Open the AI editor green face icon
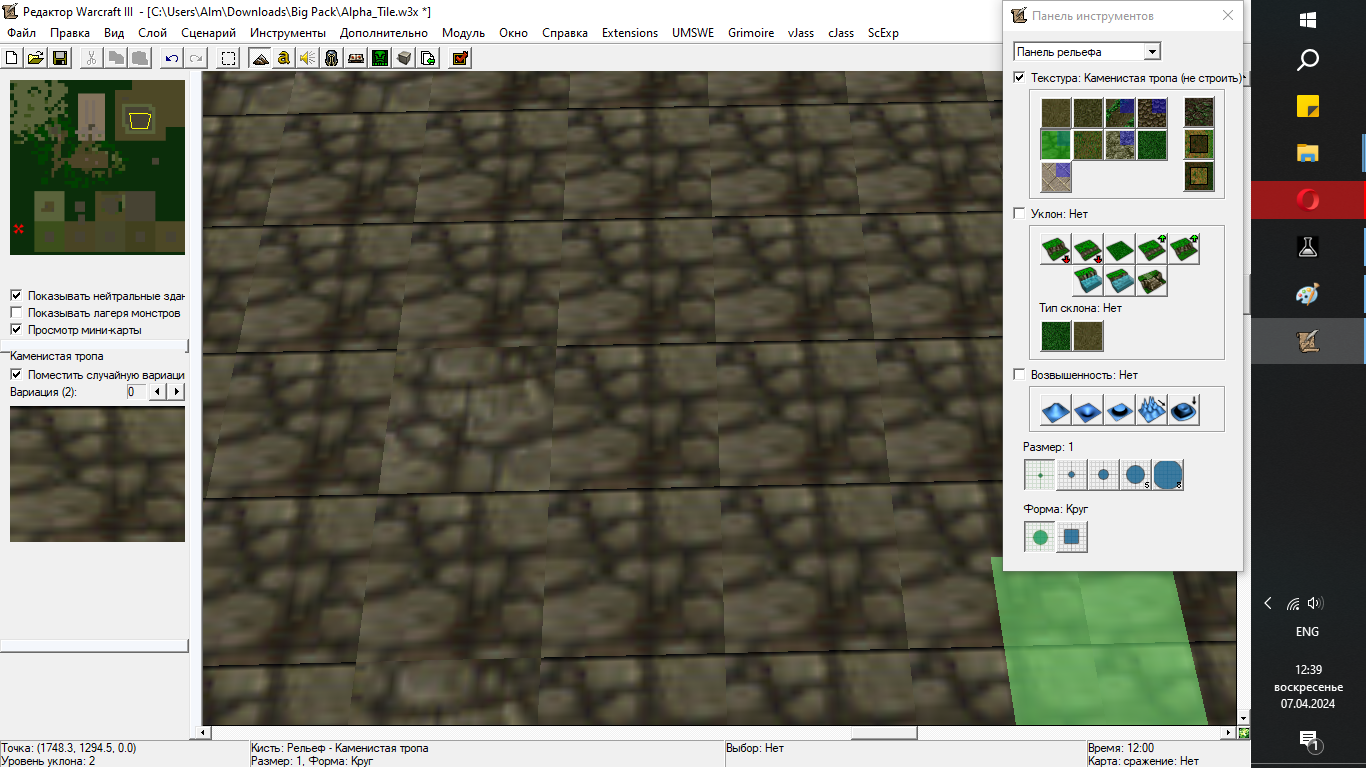The height and width of the screenshot is (768, 1366). pyautogui.click(x=380, y=58)
